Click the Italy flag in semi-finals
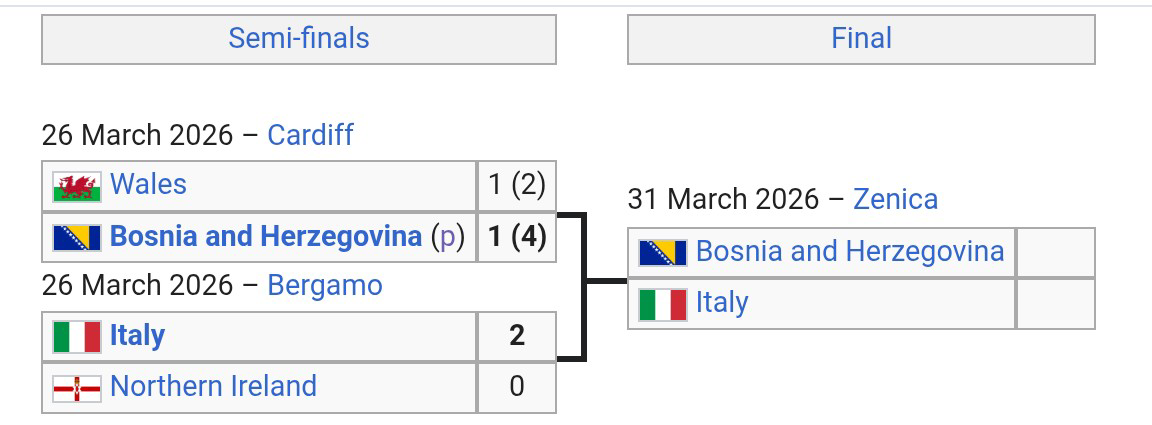The image size is (1152, 425). coord(77,336)
